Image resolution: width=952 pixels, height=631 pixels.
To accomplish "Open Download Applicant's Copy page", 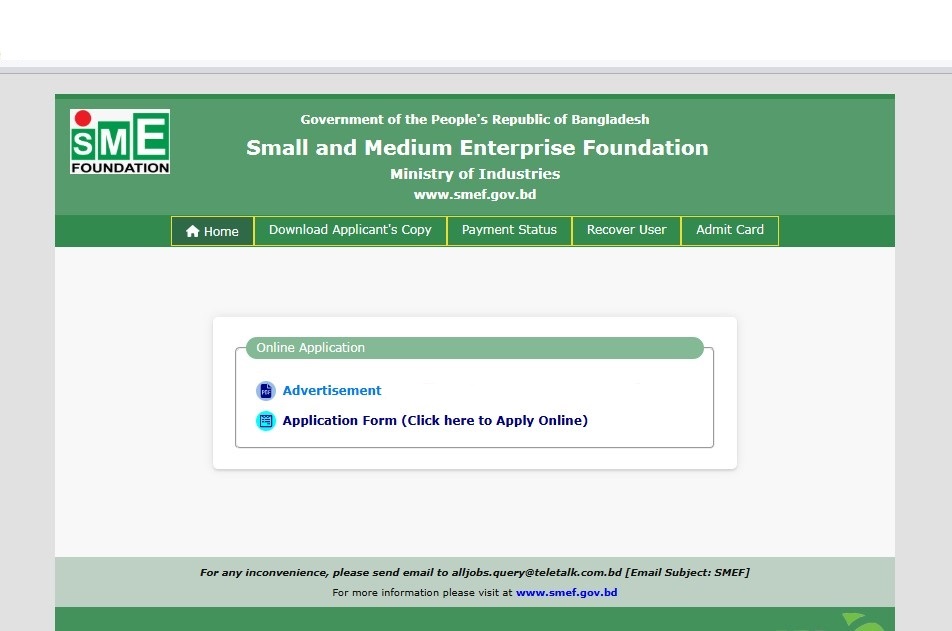I will pyautogui.click(x=350, y=231).
